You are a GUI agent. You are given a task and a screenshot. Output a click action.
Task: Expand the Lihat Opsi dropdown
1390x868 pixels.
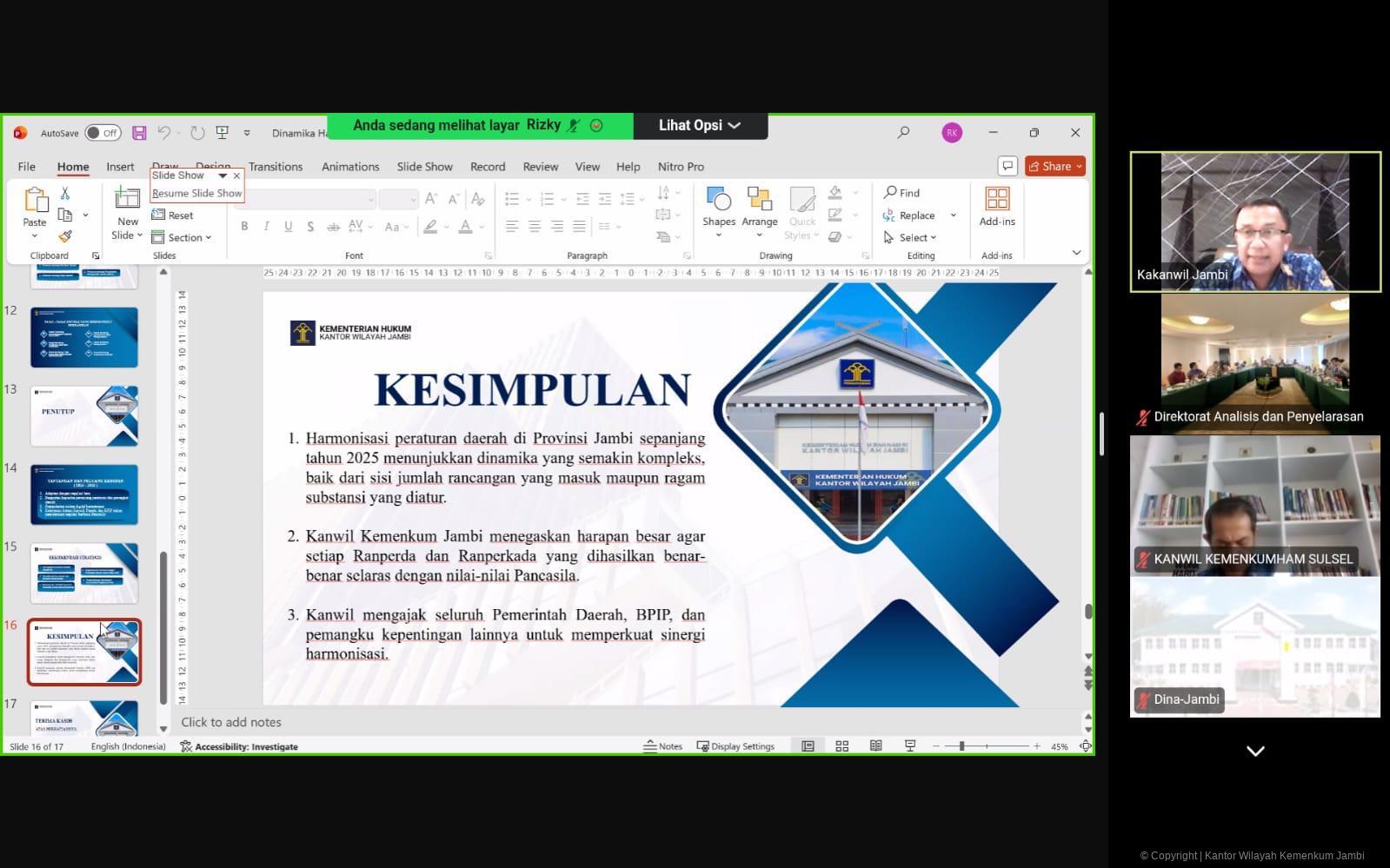click(x=700, y=125)
